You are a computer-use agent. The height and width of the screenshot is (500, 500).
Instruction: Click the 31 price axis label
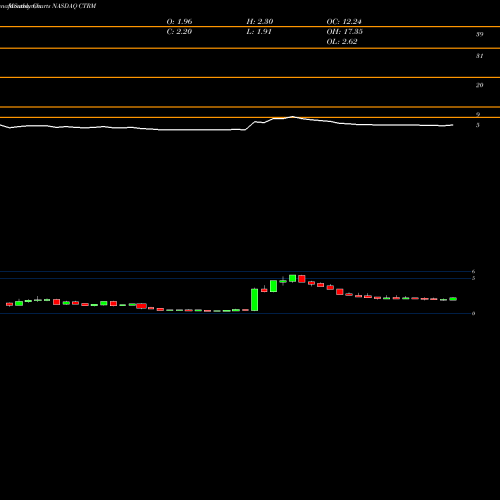point(479,56)
